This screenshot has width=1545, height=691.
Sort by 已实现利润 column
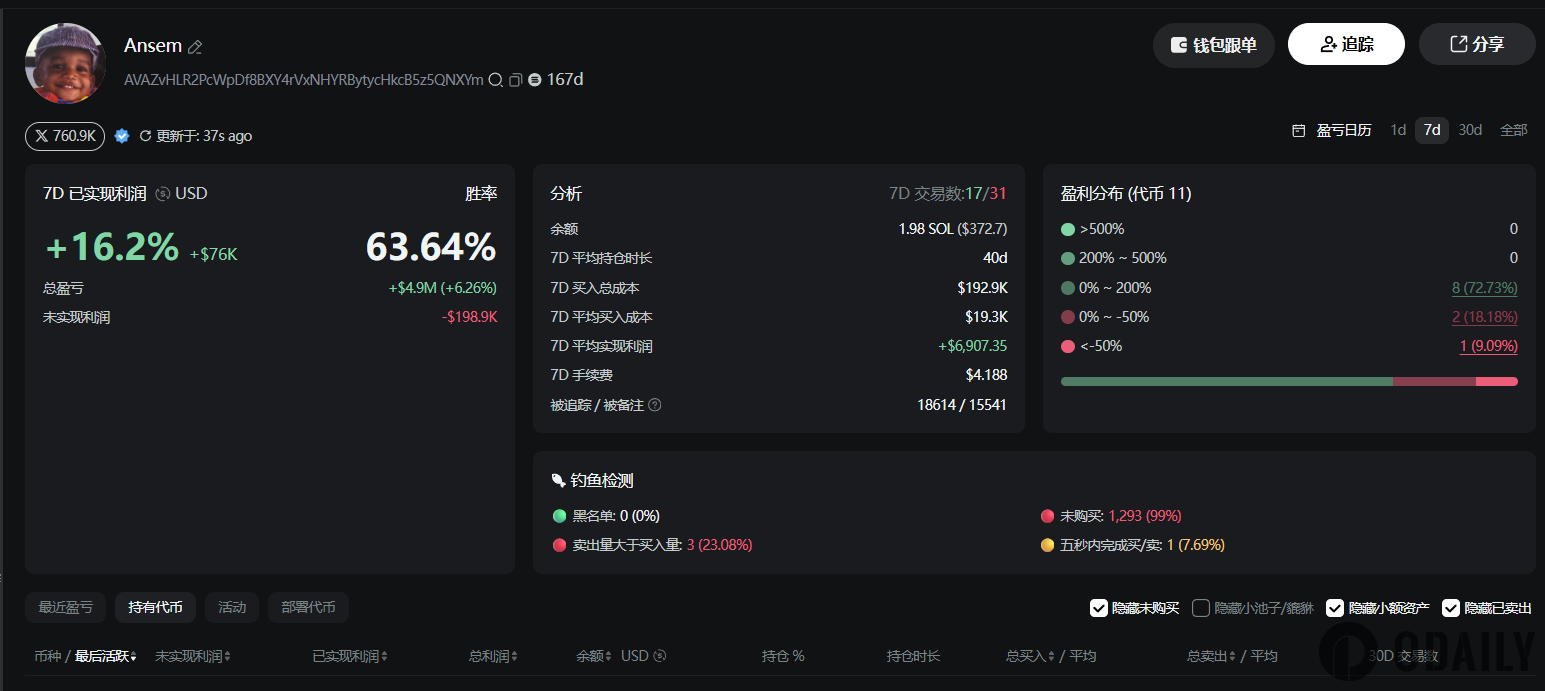[x=349, y=656]
